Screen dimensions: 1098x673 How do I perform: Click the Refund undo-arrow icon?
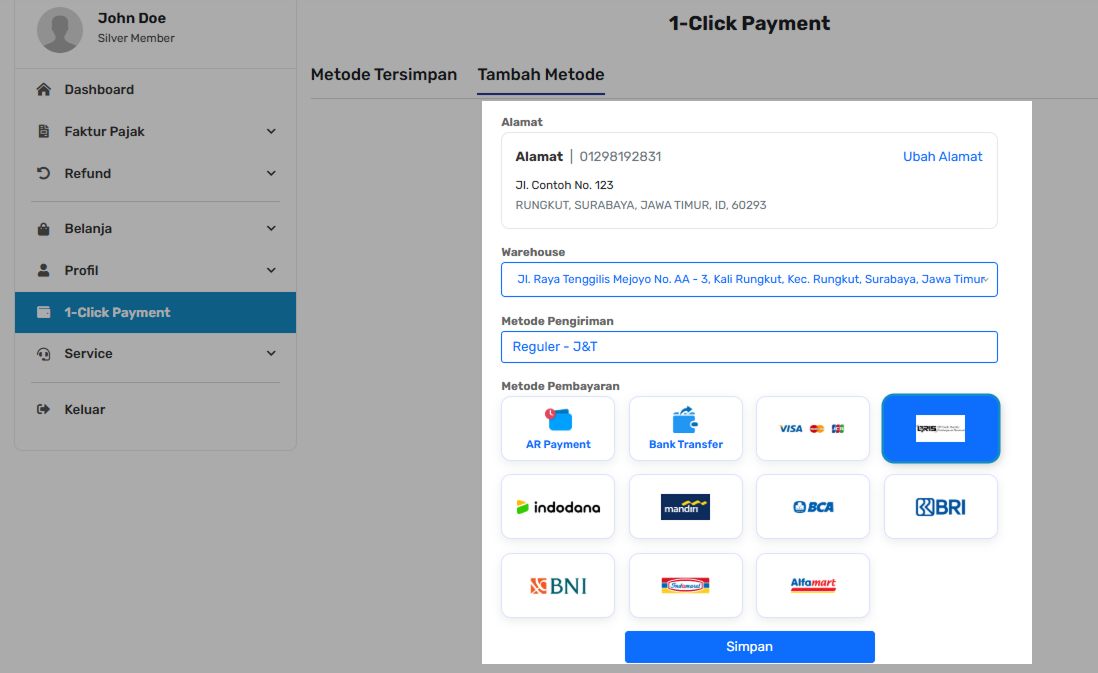(x=43, y=173)
